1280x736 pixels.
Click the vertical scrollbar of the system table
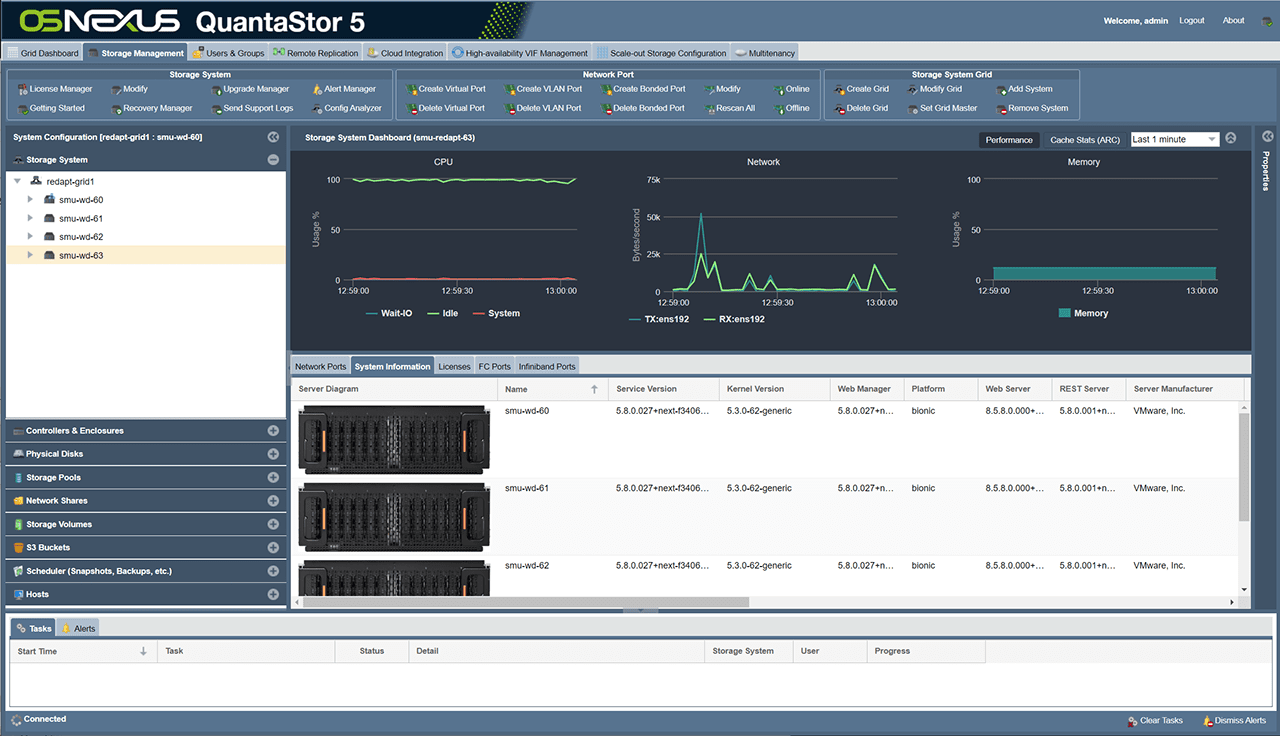pos(1244,466)
